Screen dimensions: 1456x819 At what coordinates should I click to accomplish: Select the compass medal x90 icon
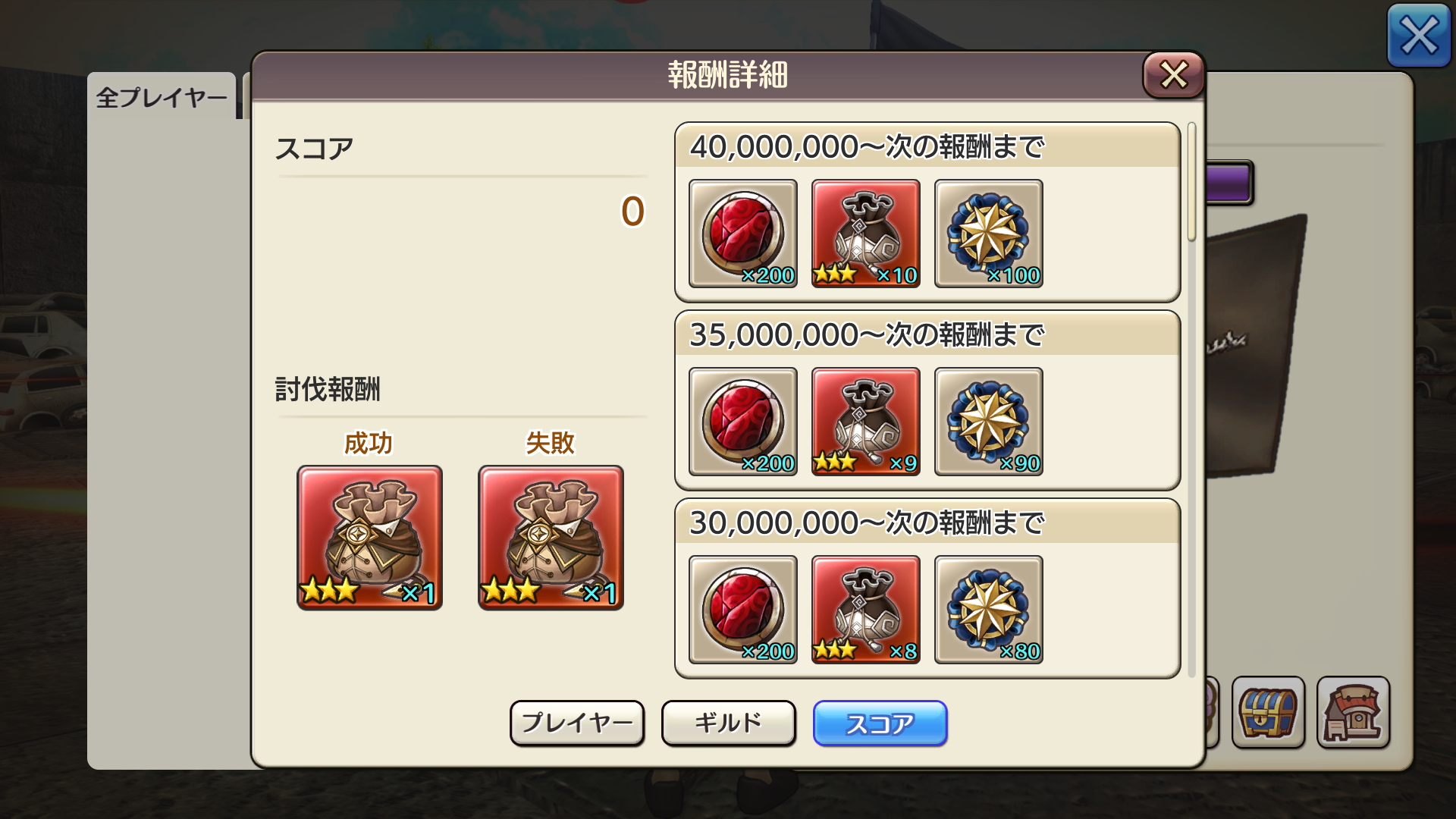[988, 422]
